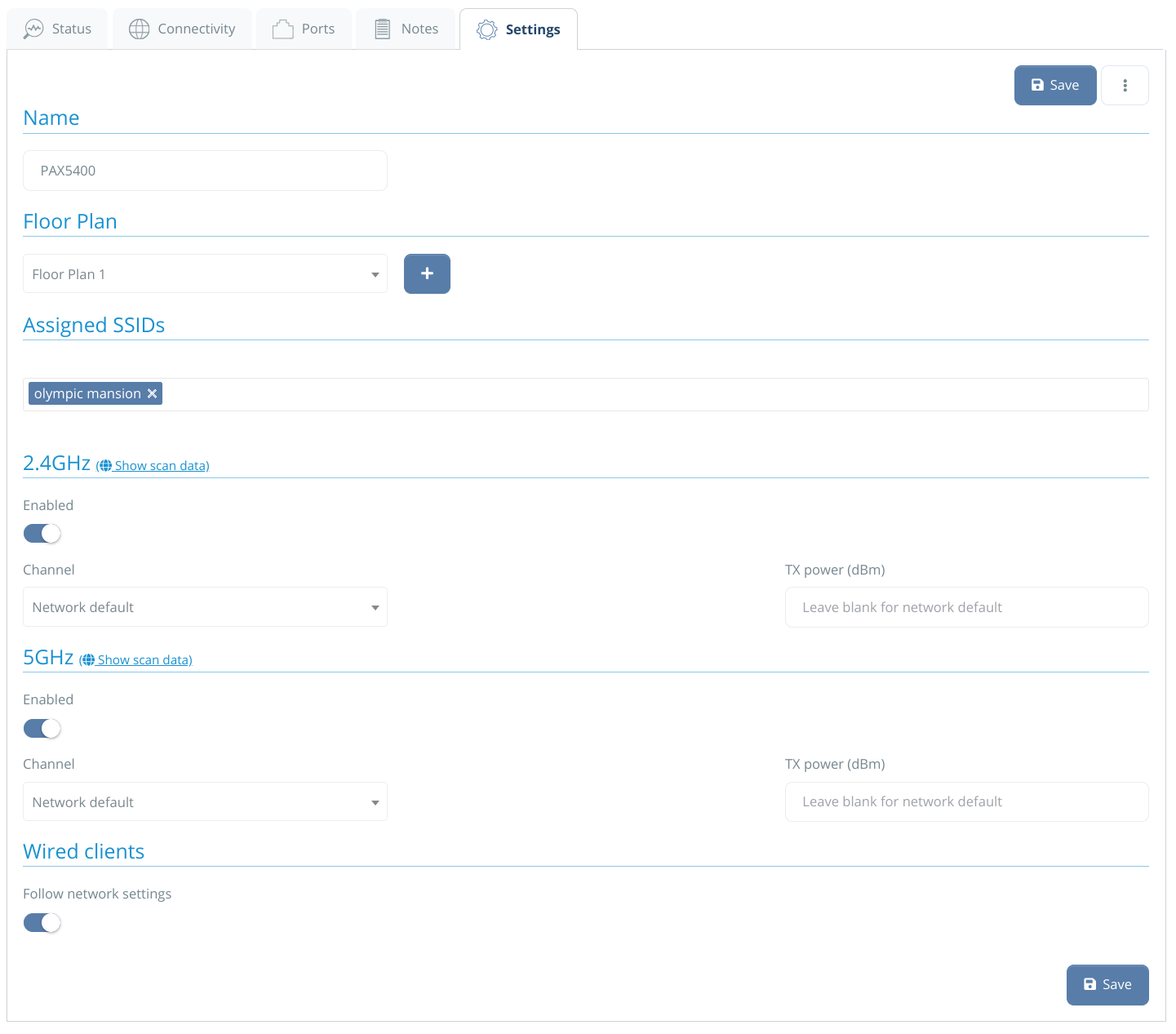Add a new floor plan with the plus button

pos(426,273)
